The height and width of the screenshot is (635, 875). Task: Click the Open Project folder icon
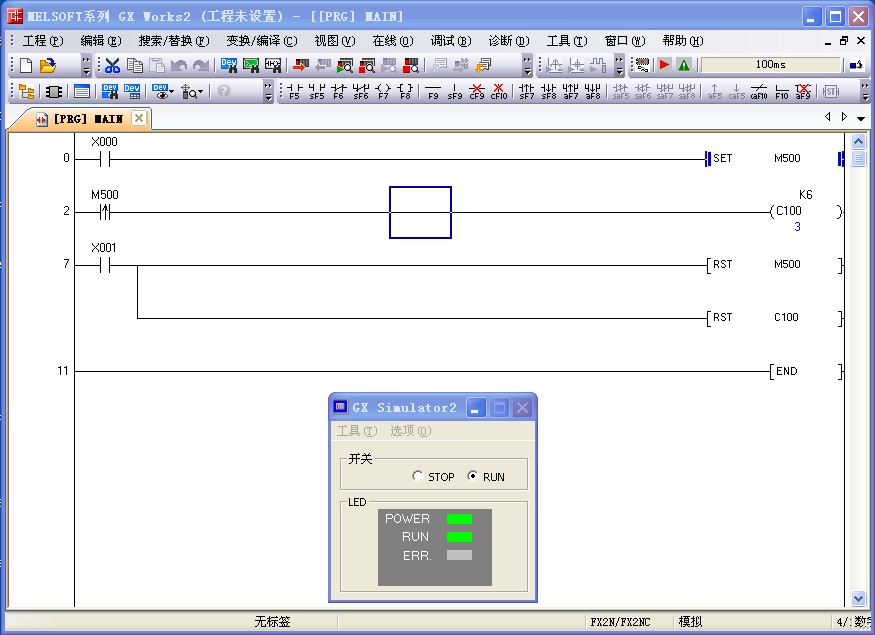(47, 65)
